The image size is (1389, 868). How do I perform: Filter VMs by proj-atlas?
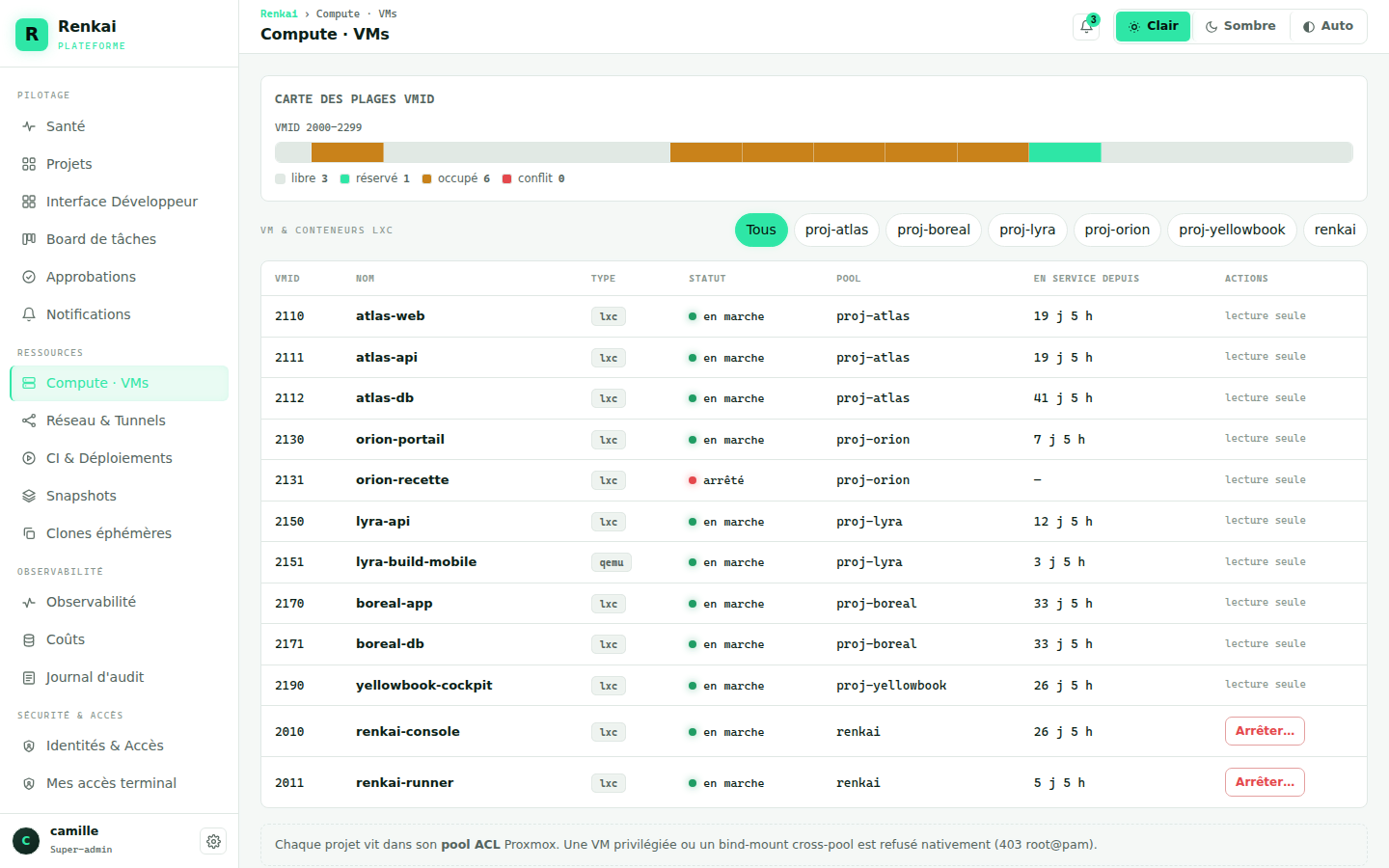(x=836, y=230)
